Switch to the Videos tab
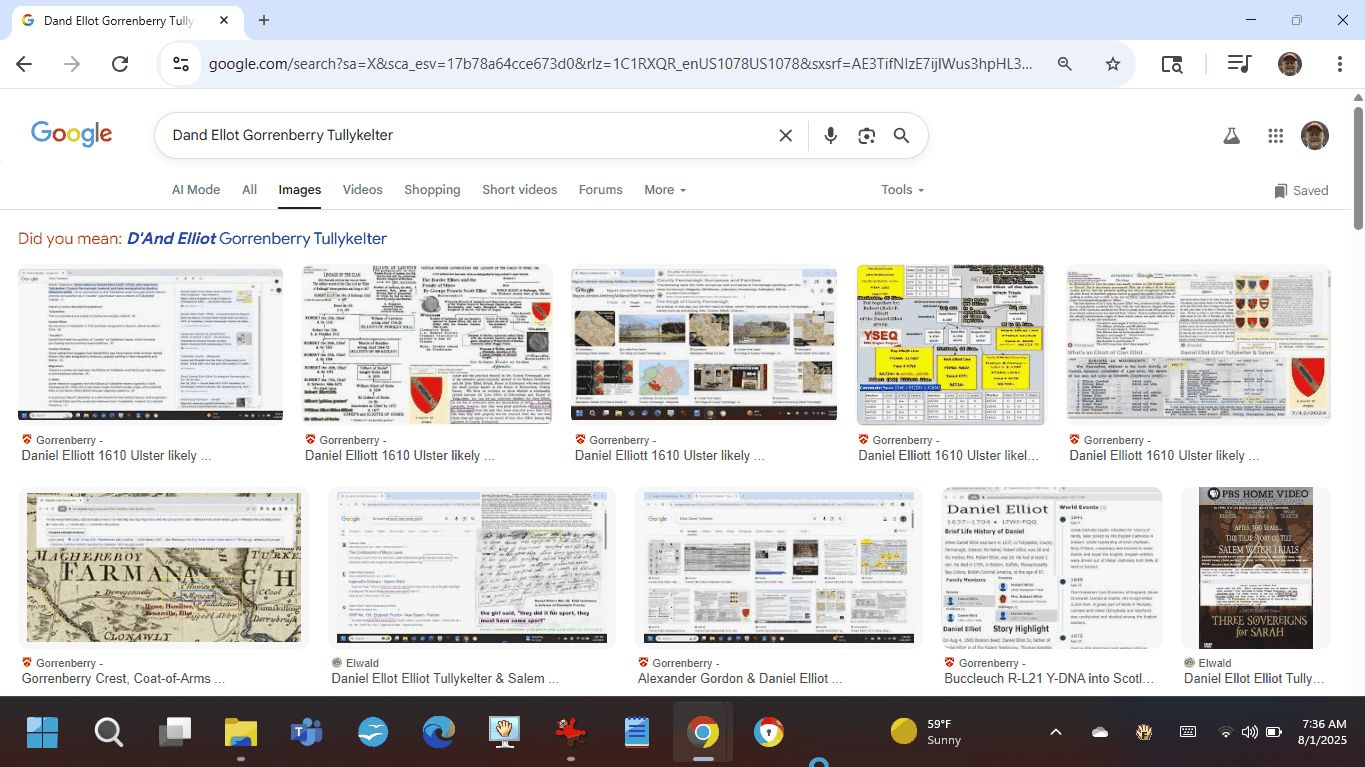1365x767 pixels. pos(362,190)
